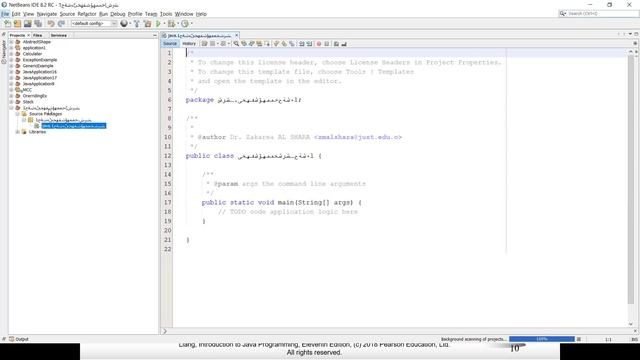
Task: Click the Undo toolbar icon
Action: pos(51,24)
